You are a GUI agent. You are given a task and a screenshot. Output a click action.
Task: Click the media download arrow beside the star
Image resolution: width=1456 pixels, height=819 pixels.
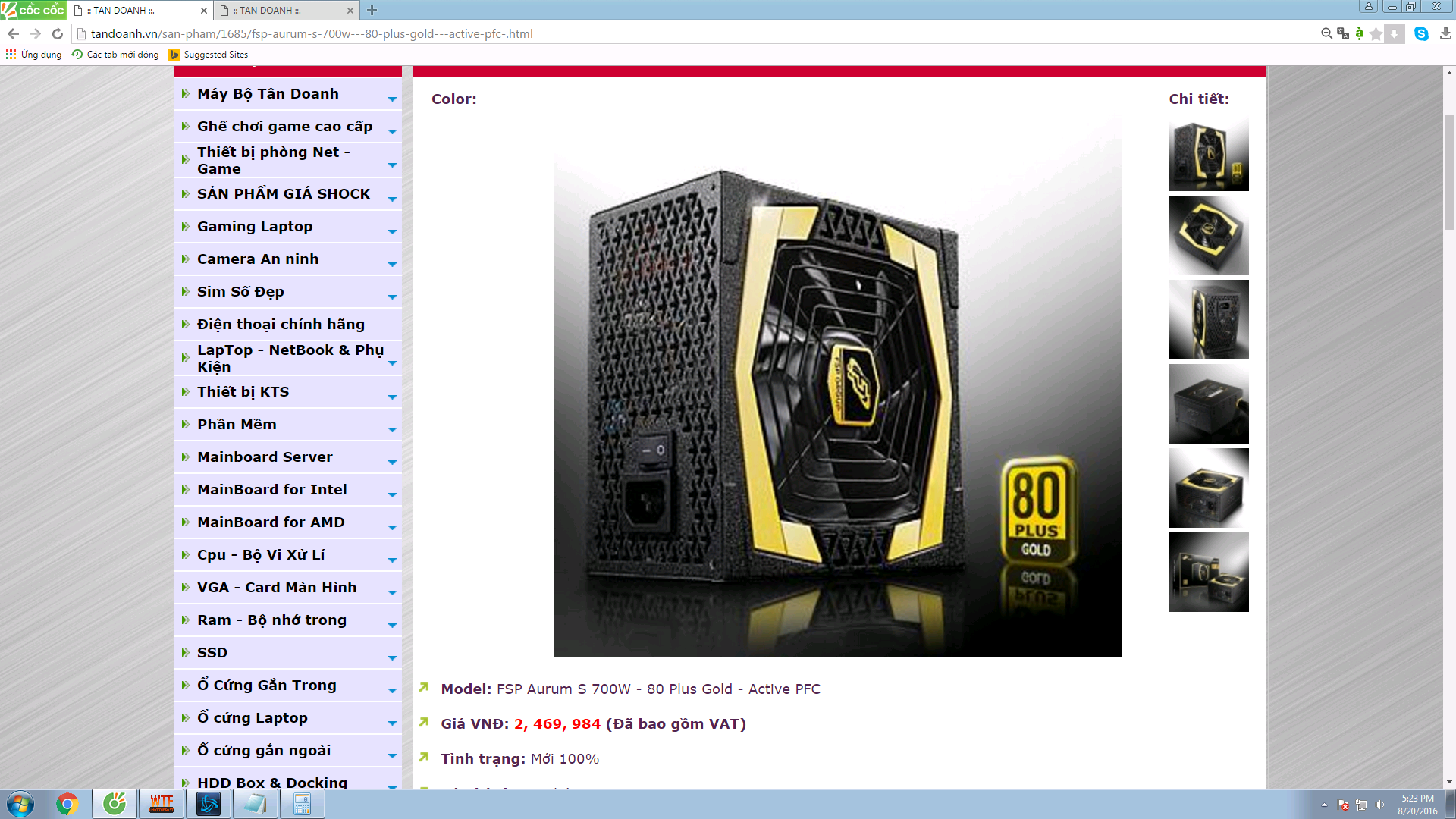click(x=1394, y=33)
